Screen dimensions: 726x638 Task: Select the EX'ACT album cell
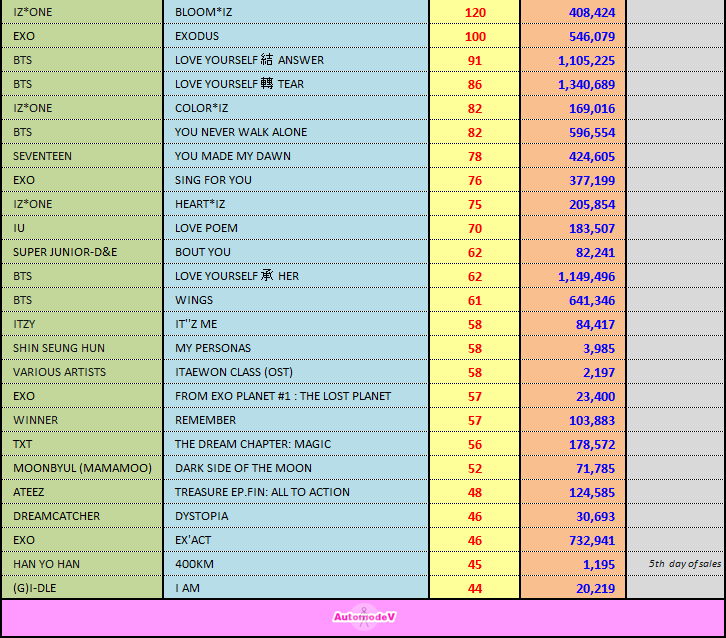tap(296, 540)
